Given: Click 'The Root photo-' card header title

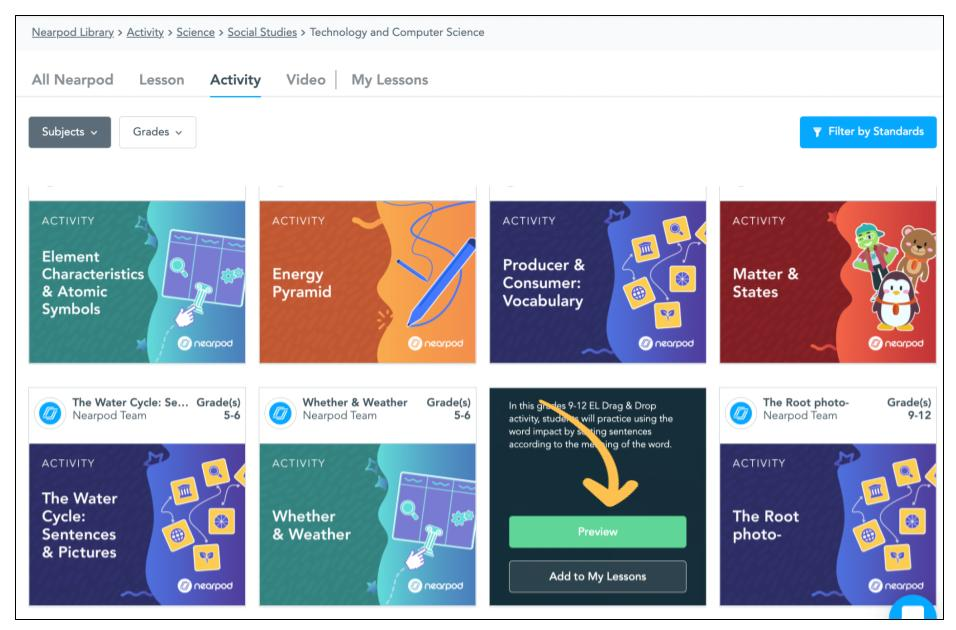Looking at the screenshot, I should 805,403.
